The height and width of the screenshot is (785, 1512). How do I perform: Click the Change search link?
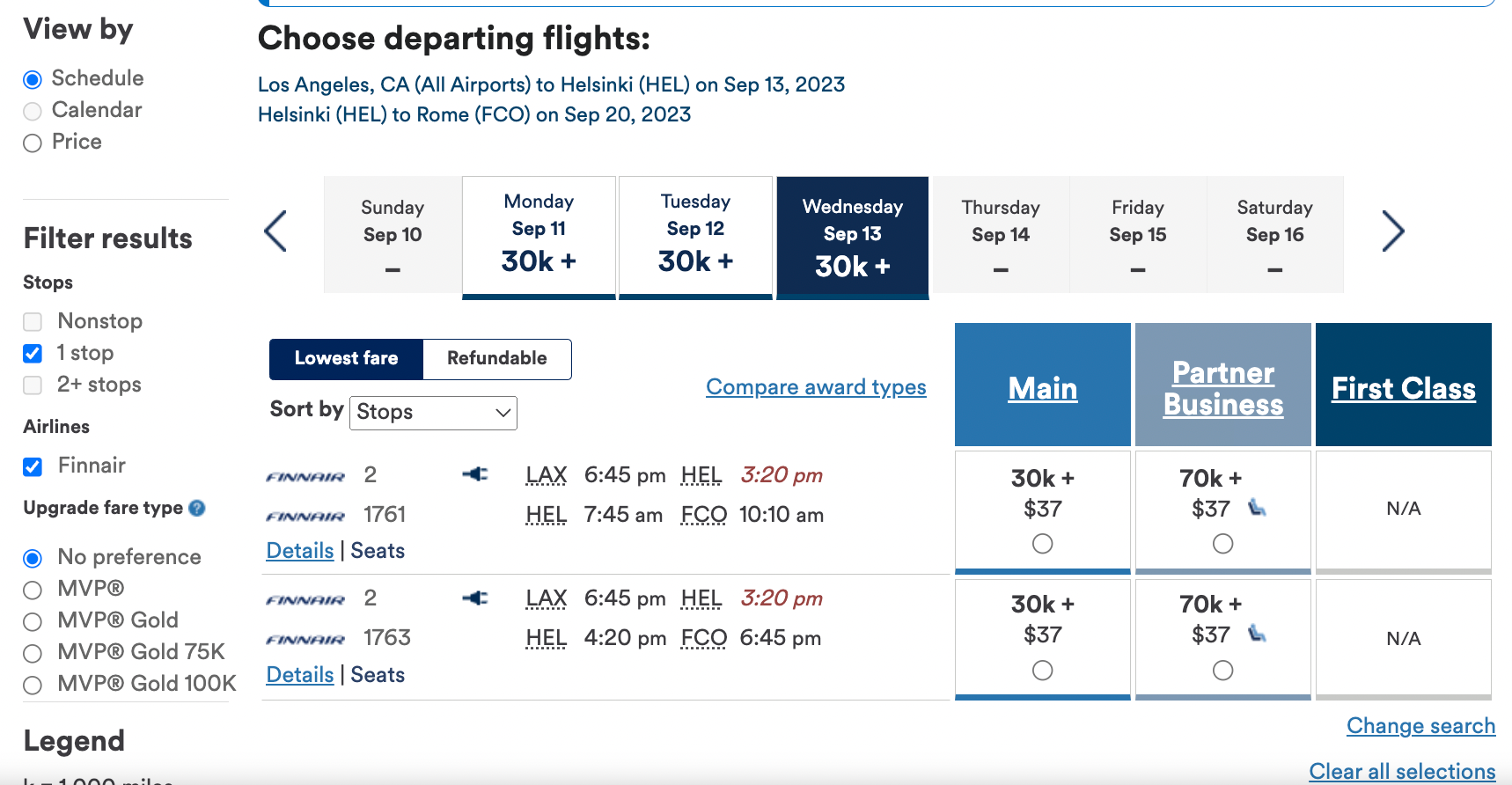(1420, 725)
